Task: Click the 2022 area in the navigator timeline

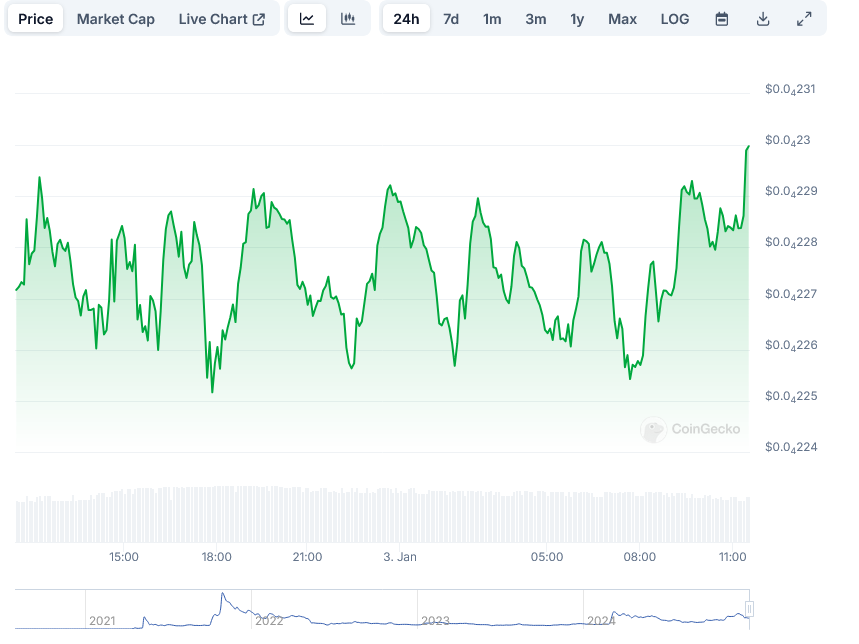Action: (269, 620)
